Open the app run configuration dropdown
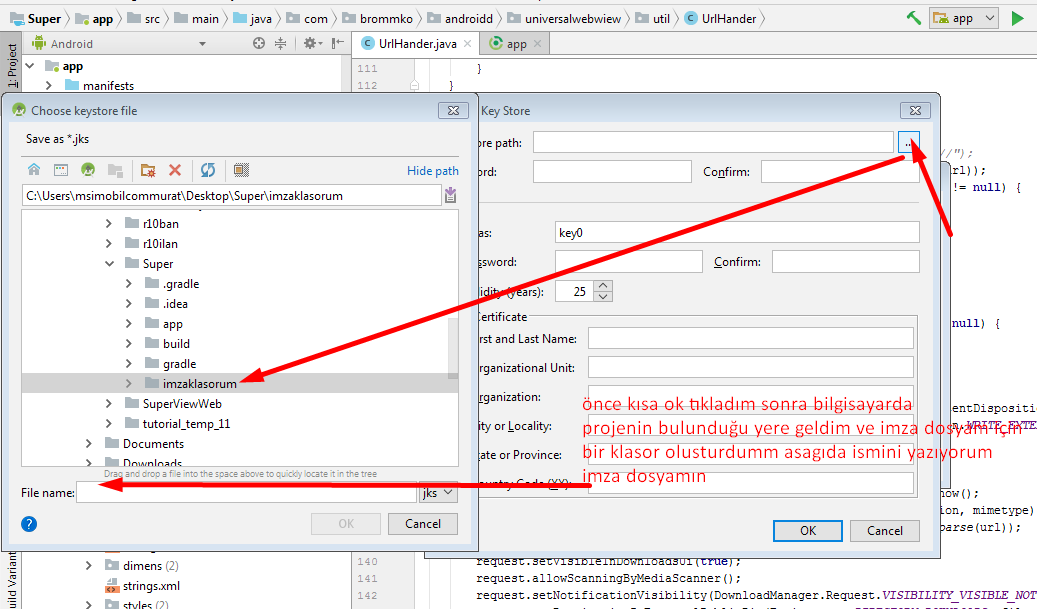Screen dimensions: 1037x609 963,19
